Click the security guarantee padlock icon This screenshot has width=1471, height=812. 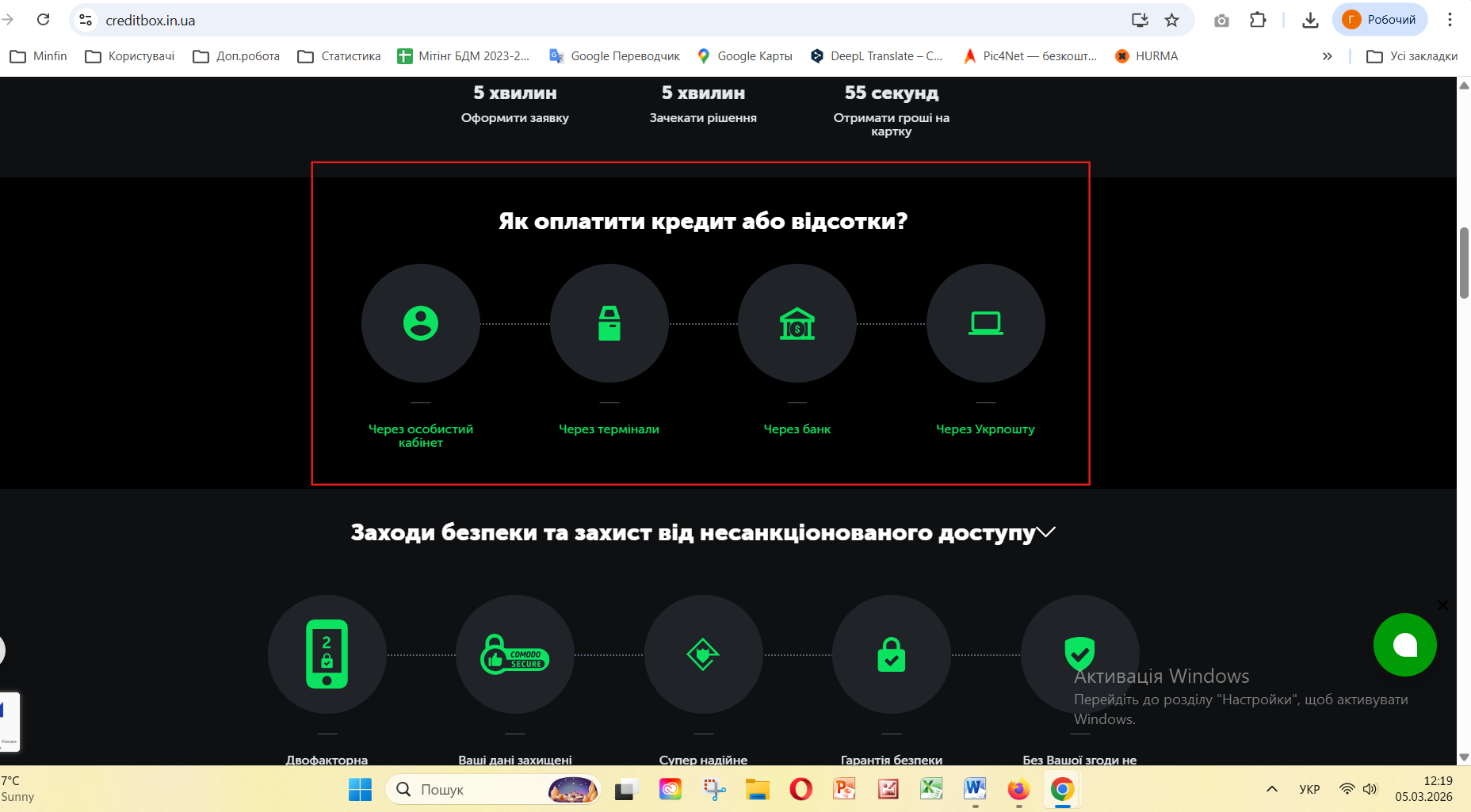pos(892,654)
